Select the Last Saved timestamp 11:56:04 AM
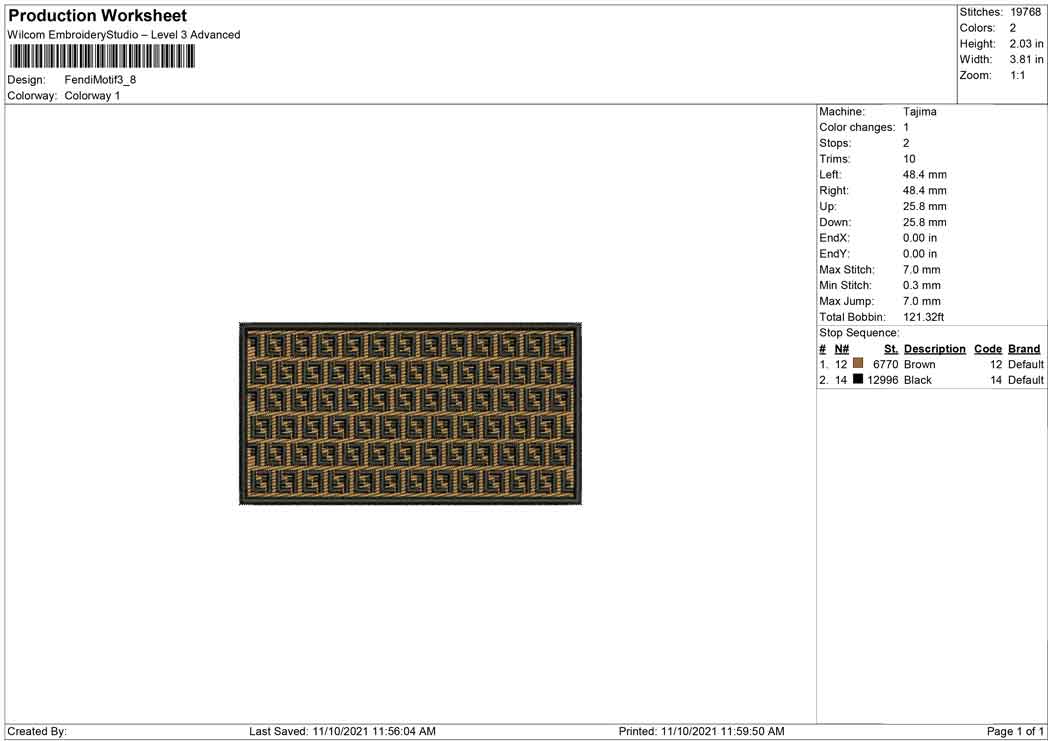Viewport: 1052px width, 741px height. [x=404, y=732]
